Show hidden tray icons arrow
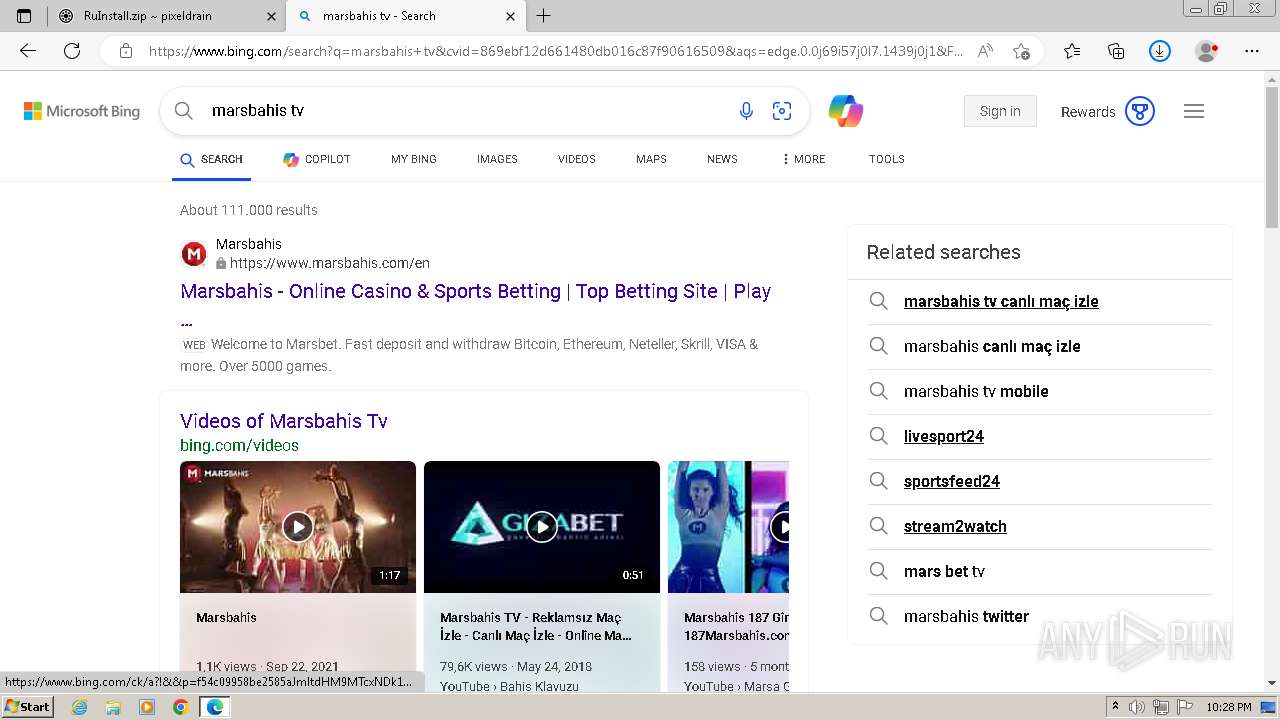The image size is (1280, 720). tap(1115, 707)
